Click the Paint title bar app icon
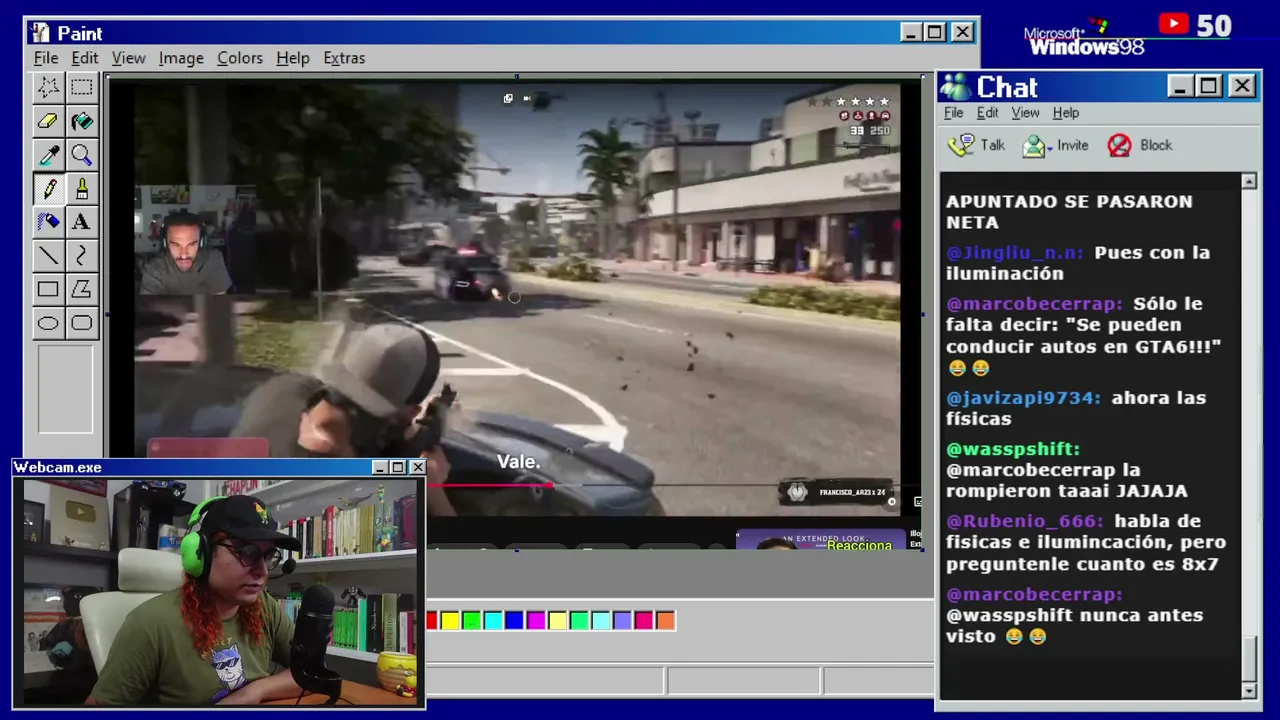 pos(39,33)
